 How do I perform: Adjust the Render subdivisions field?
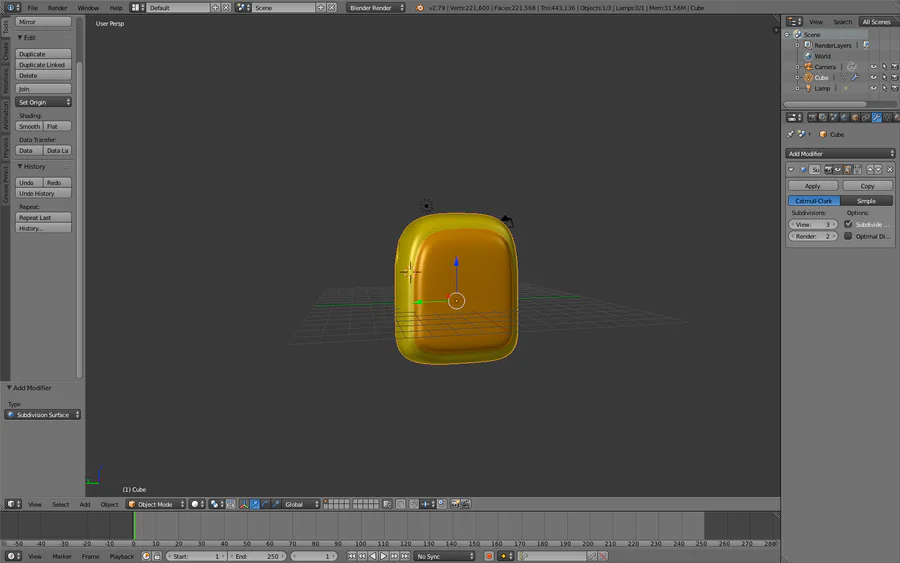[x=813, y=236]
